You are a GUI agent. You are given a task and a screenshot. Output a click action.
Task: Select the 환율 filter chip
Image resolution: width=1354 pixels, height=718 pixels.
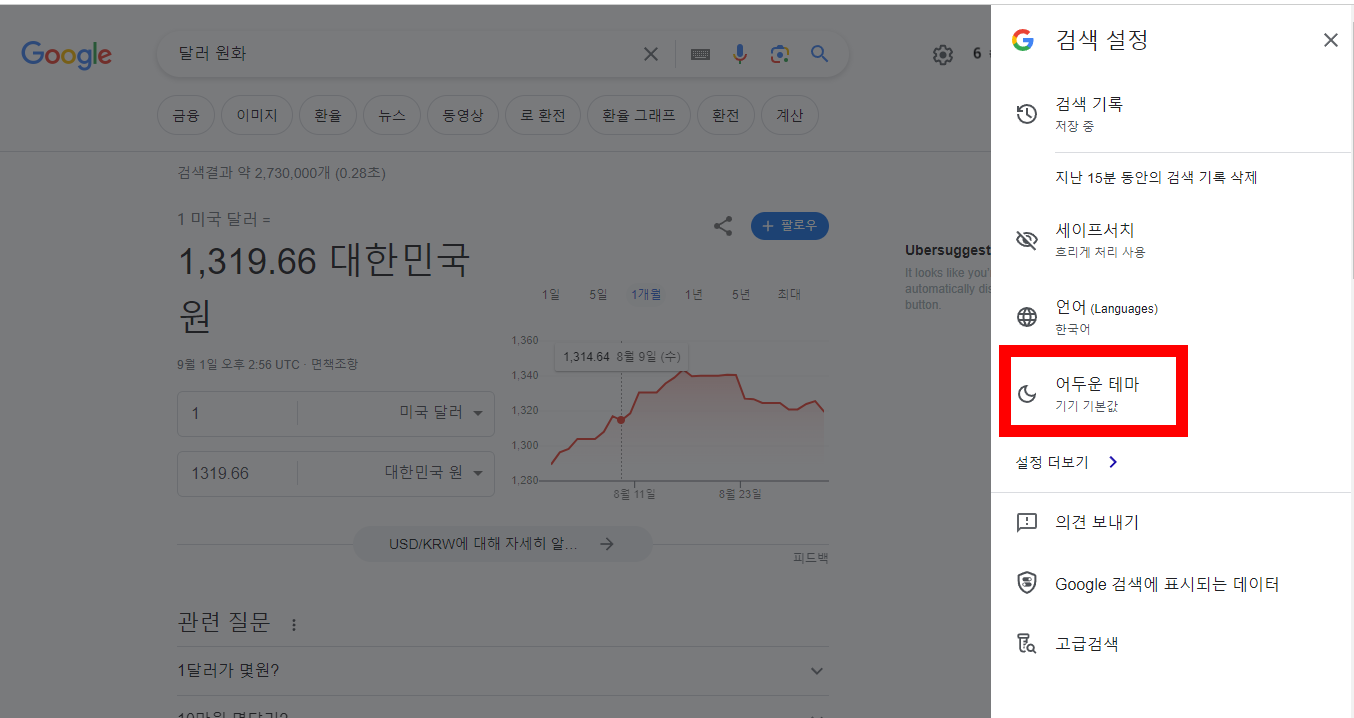[328, 116]
